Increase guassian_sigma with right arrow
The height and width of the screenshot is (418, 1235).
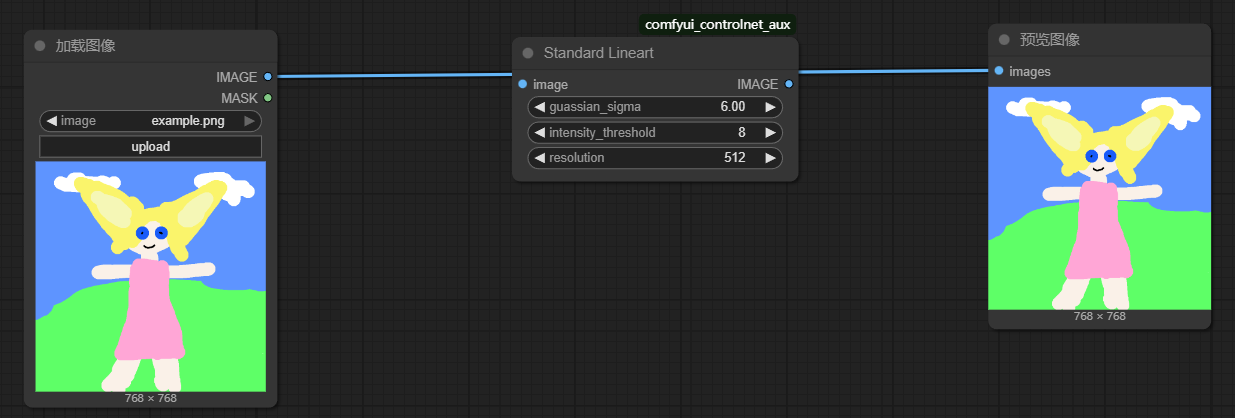tap(770, 107)
